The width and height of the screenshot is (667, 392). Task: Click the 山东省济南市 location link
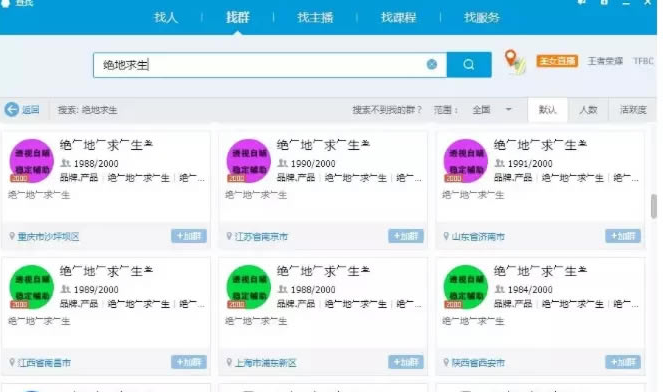tap(478, 237)
